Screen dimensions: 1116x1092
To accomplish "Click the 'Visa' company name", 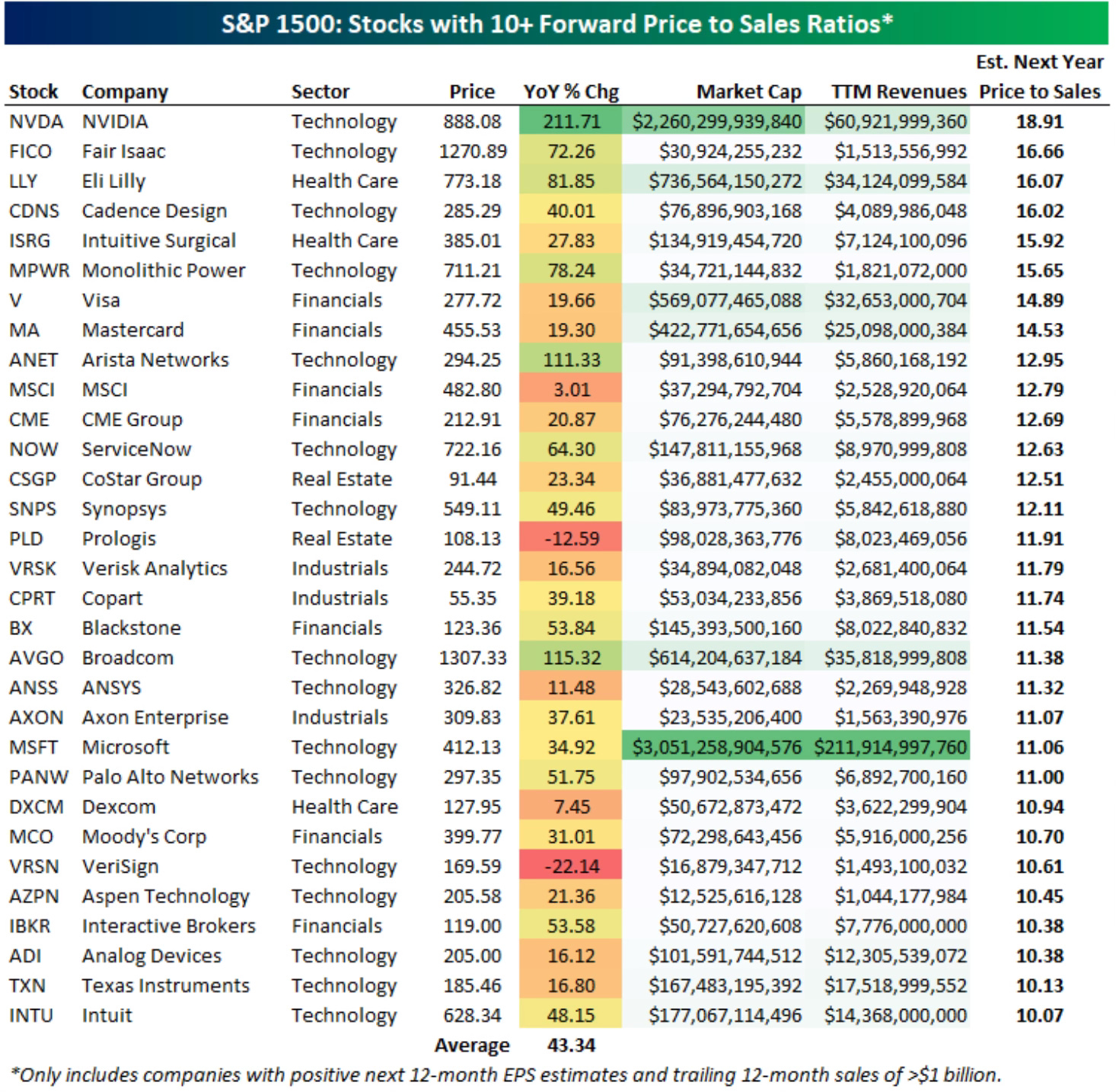I will tap(101, 300).
